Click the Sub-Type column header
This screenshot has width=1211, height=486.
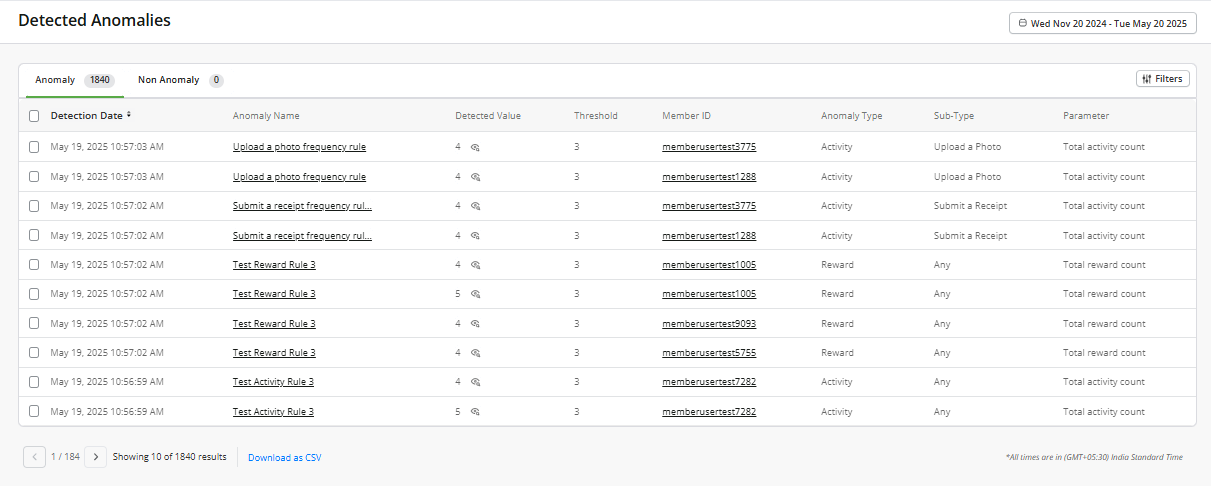[x=954, y=116]
